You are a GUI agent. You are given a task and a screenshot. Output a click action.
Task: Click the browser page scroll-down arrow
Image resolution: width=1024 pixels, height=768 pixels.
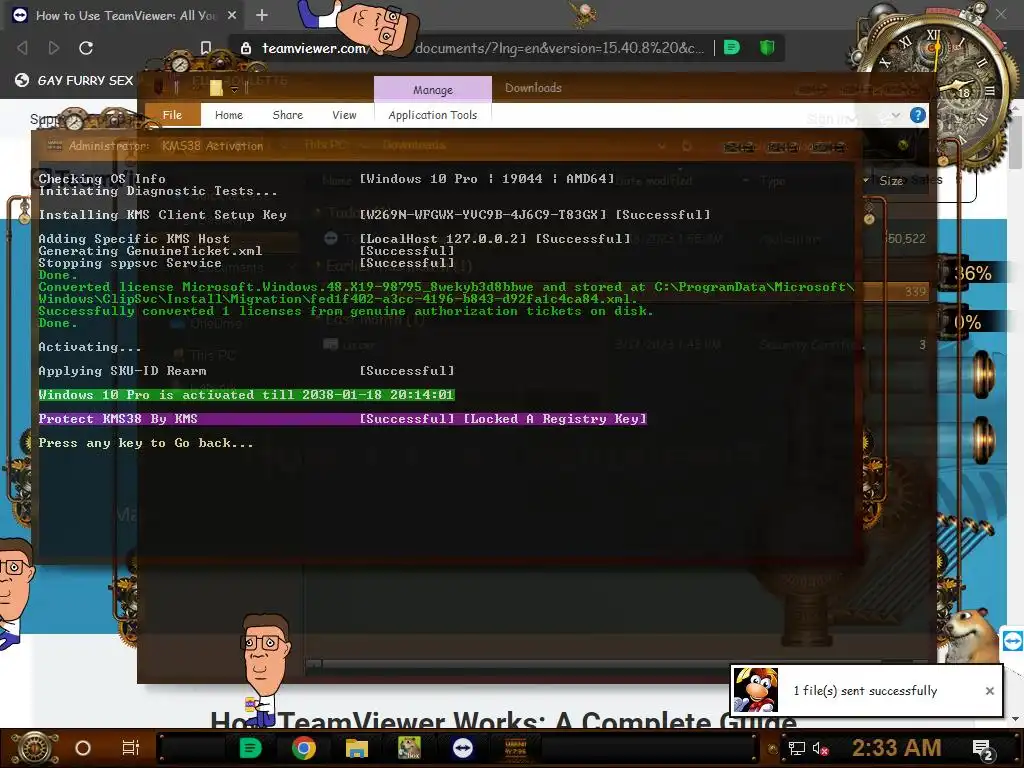tap(1016, 719)
